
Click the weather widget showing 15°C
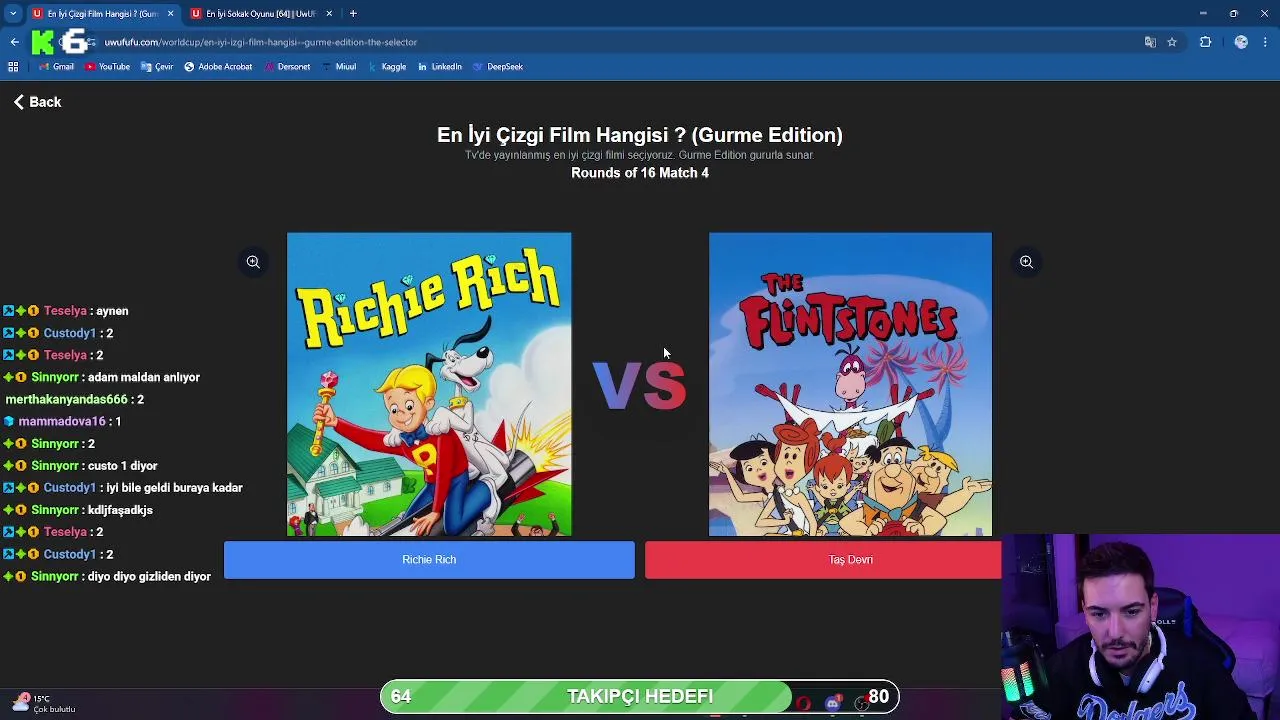[x=44, y=704]
